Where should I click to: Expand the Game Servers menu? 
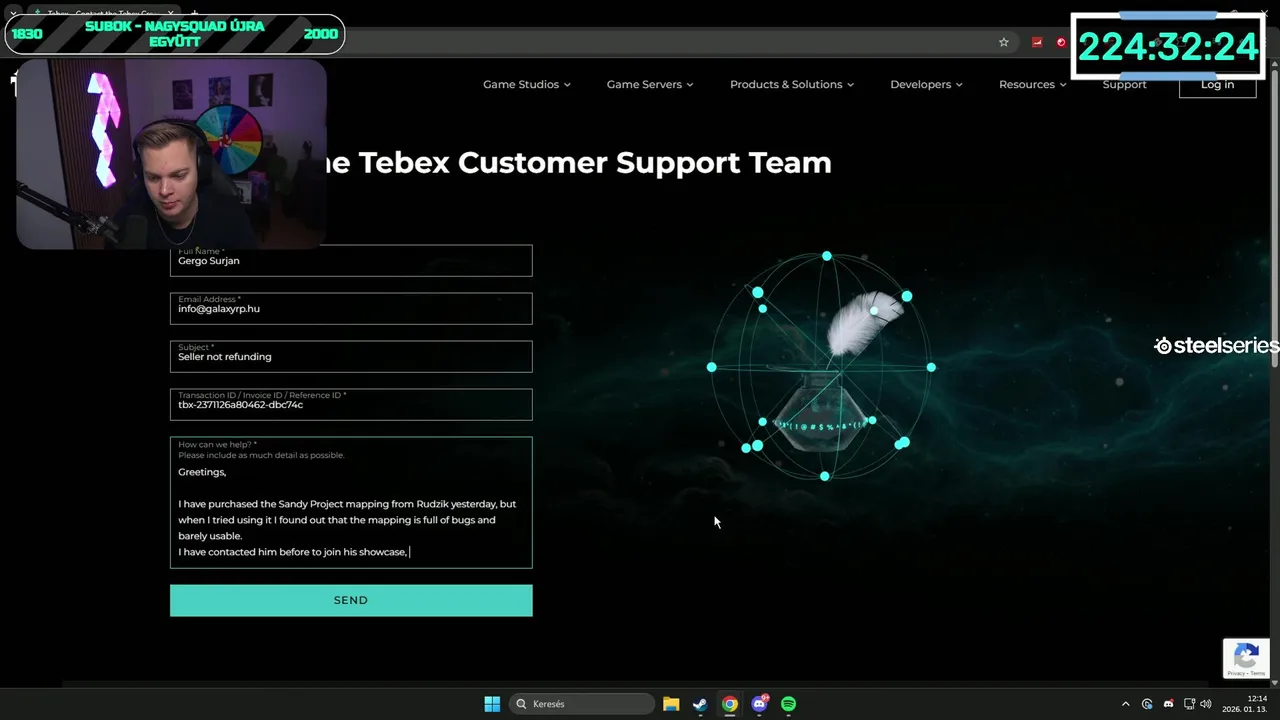[x=649, y=84]
